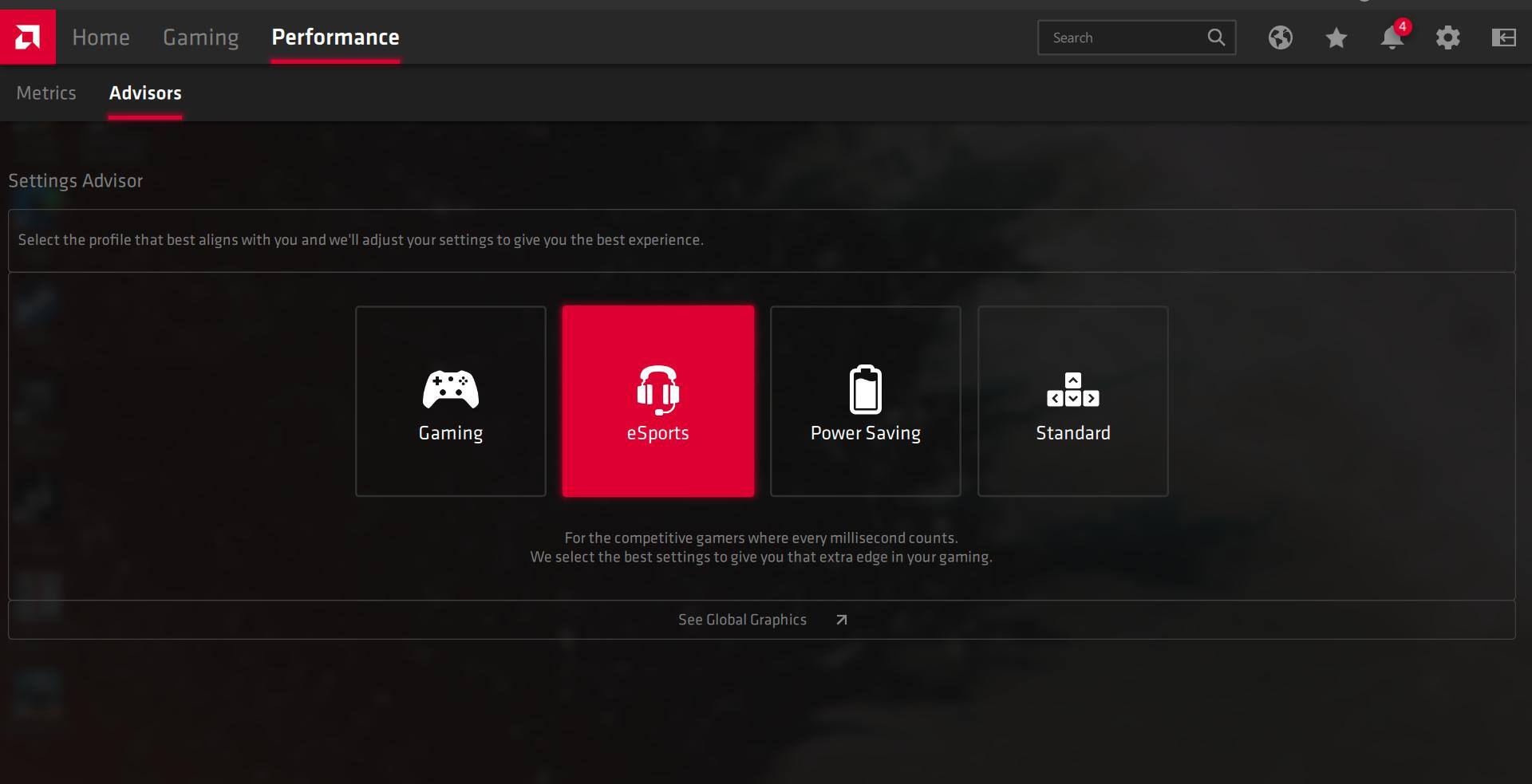Open settings with the gear icon
The height and width of the screenshot is (784, 1532).
(1447, 37)
